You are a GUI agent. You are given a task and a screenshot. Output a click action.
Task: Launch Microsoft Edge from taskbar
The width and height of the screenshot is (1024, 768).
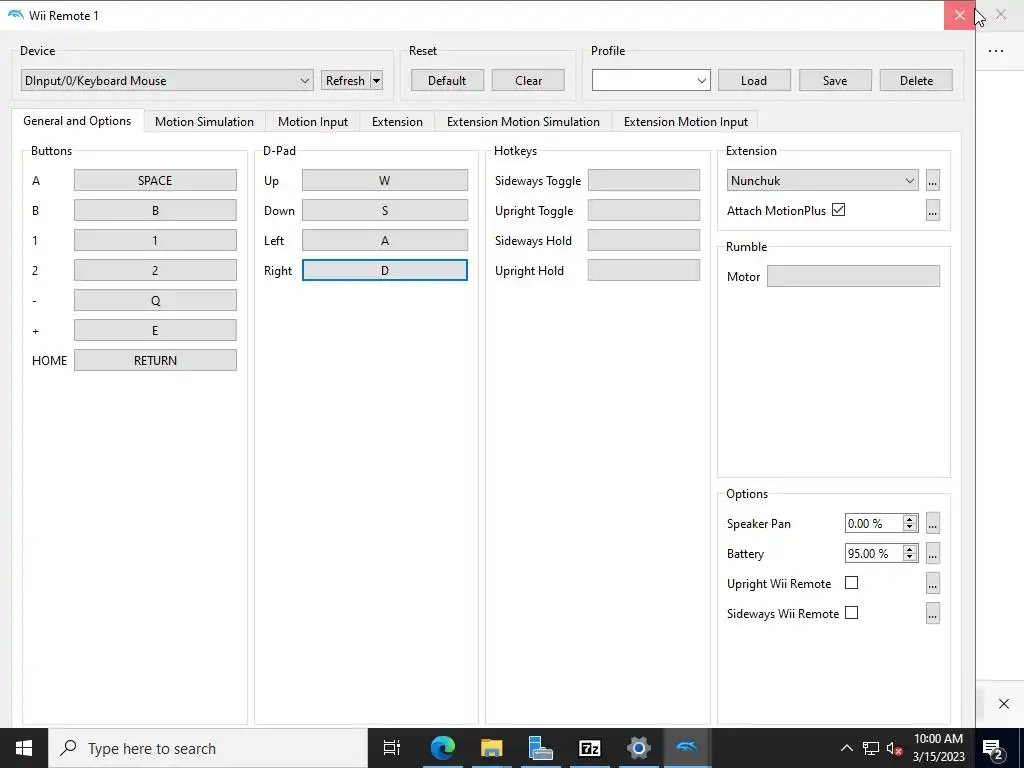pos(442,748)
